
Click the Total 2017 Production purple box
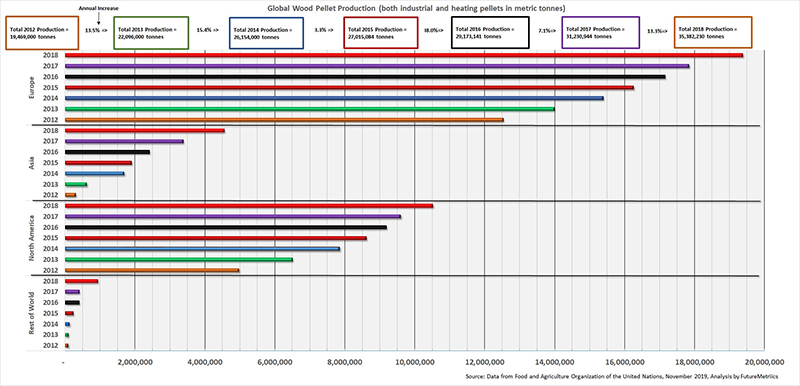pos(601,33)
